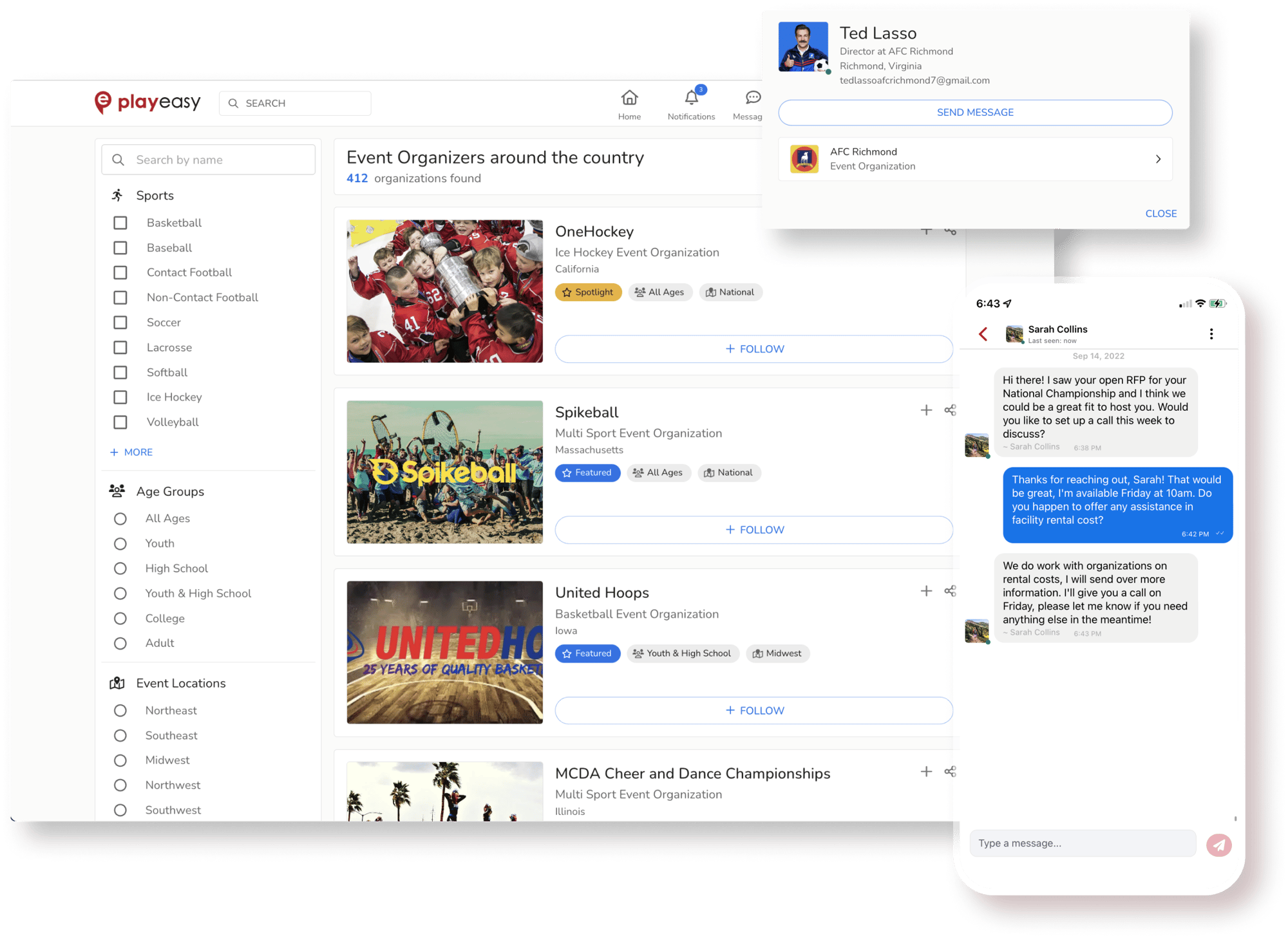Viewport: 1288px width, 938px height.
Task: Tap the Type a message field
Action: (x=1083, y=843)
